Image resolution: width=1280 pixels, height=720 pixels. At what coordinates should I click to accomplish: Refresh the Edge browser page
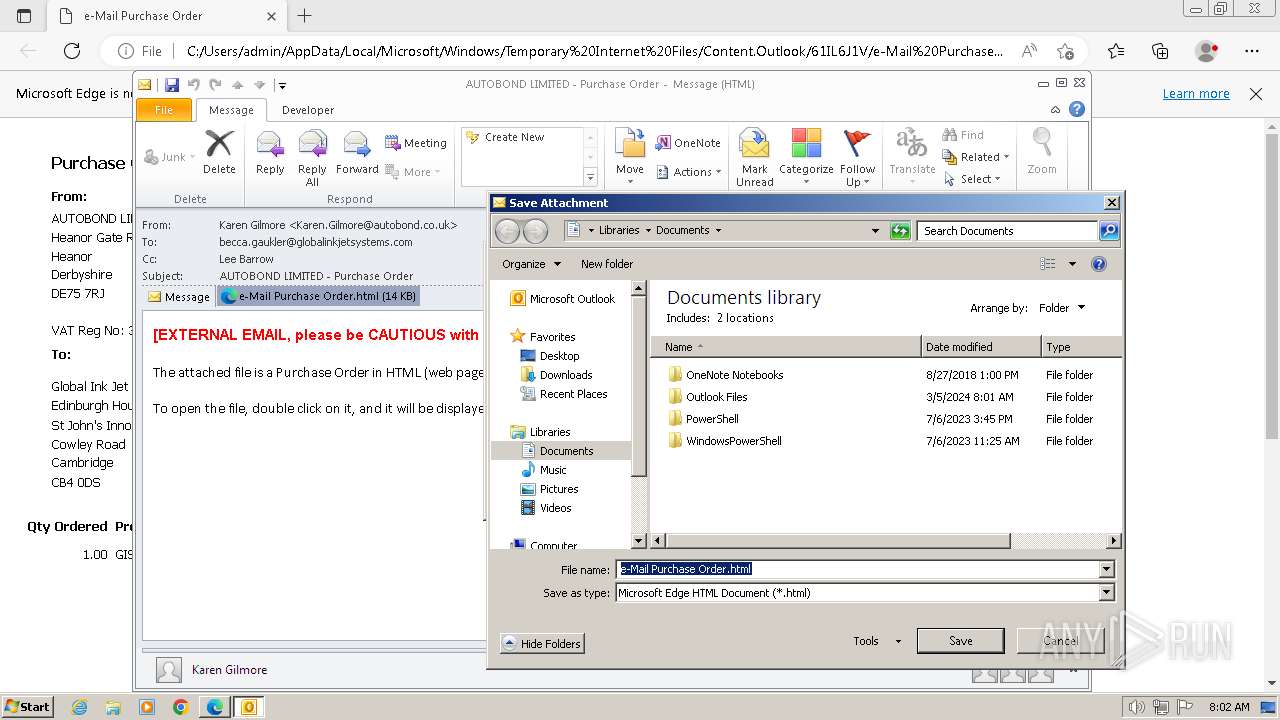[x=72, y=51]
